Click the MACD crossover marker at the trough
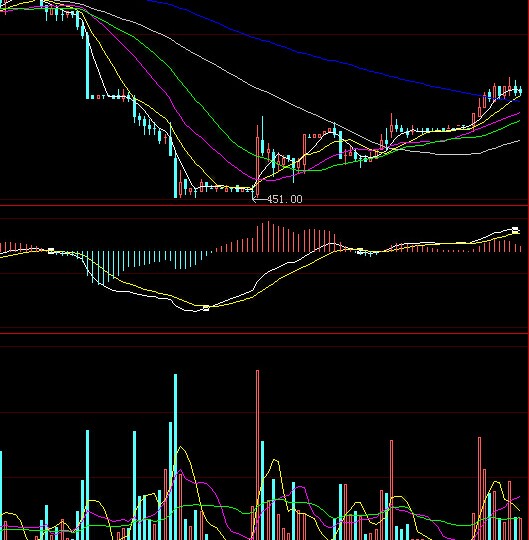Viewport: 529px width, 540px height. [x=206, y=308]
